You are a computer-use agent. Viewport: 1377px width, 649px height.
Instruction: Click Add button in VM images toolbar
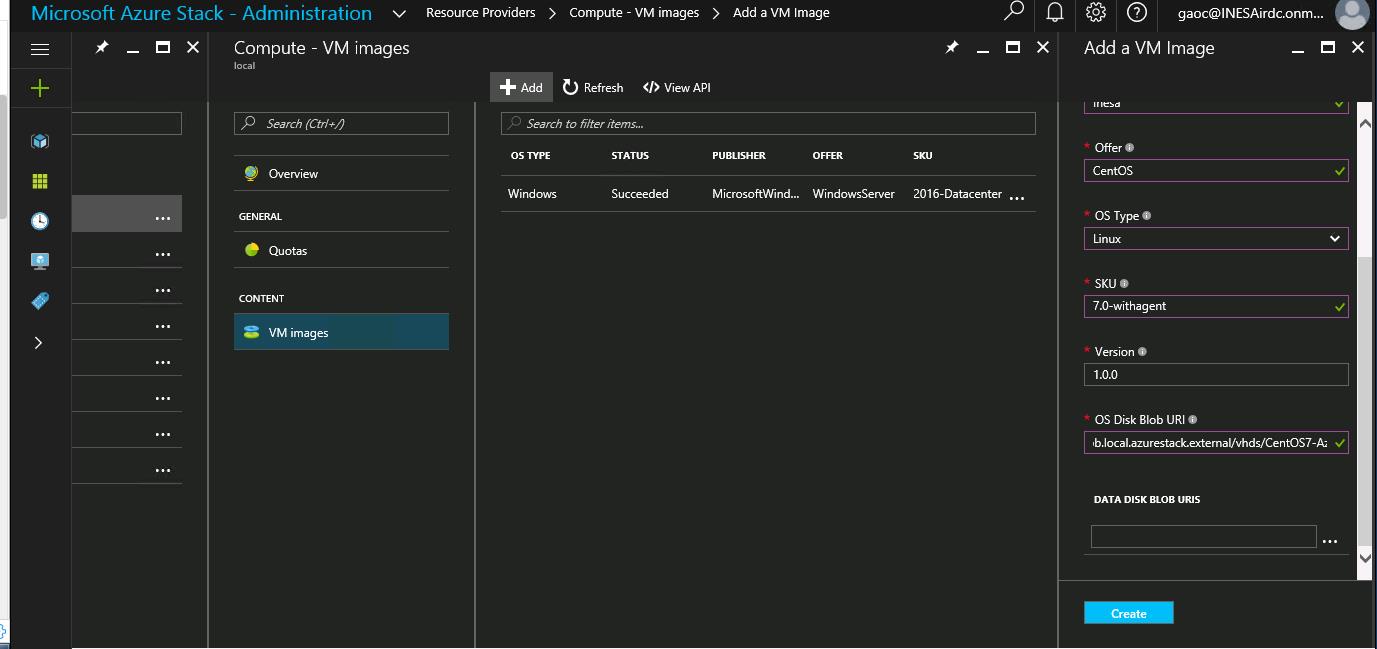521,87
